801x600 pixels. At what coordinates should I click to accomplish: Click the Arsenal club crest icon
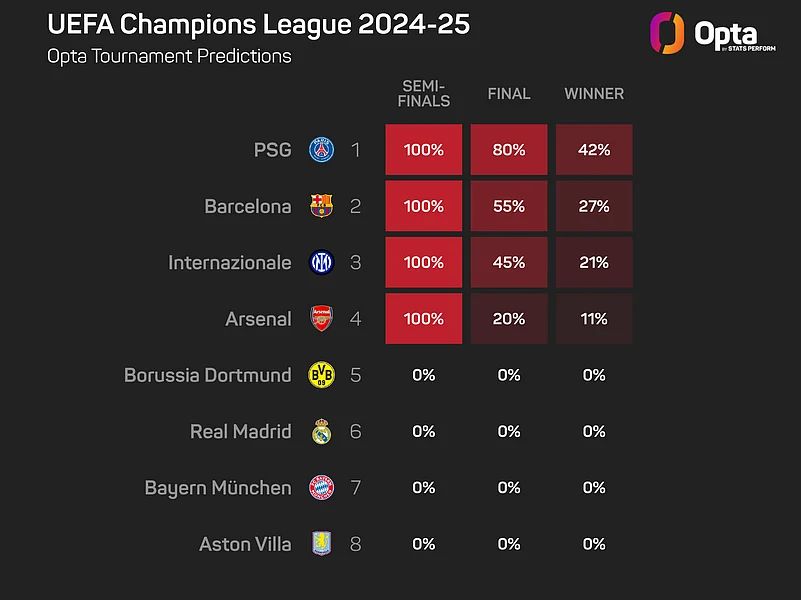coord(321,319)
